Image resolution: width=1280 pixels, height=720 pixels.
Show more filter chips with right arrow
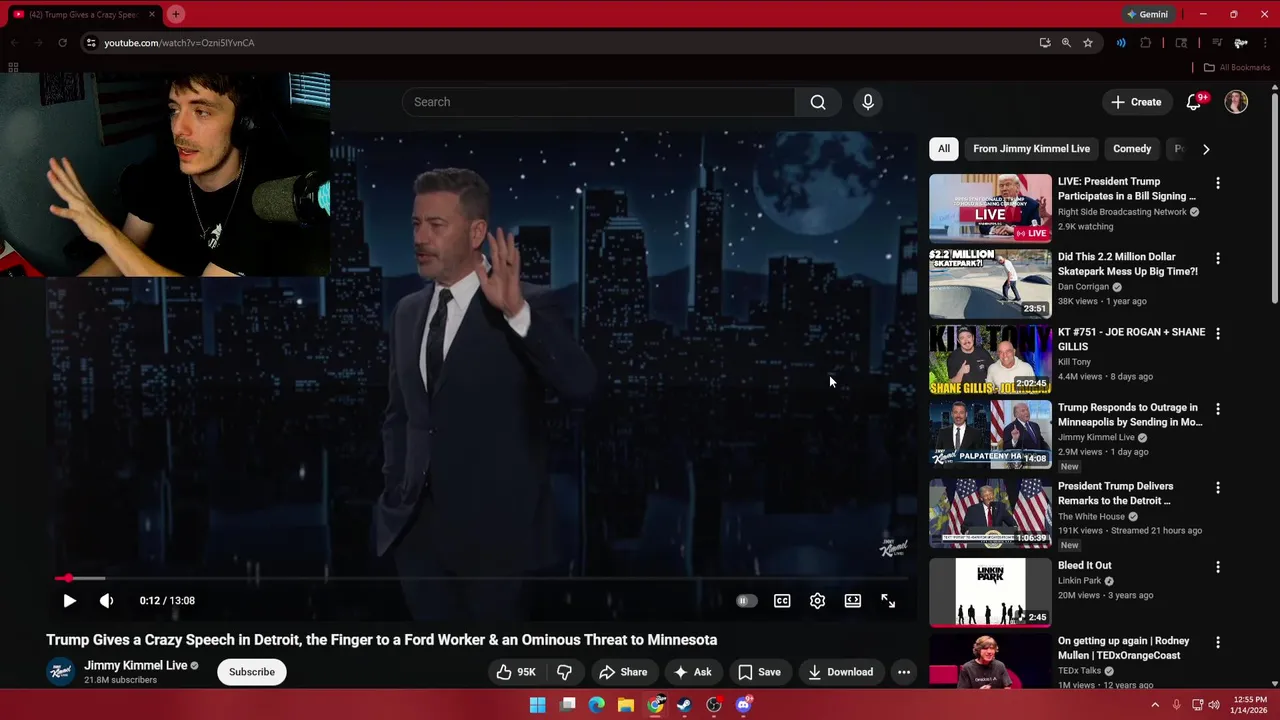(1206, 149)
